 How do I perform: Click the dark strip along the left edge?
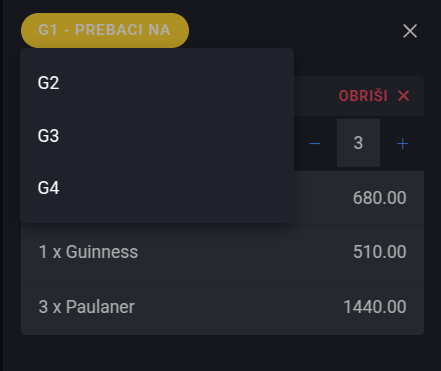point(2,185)
